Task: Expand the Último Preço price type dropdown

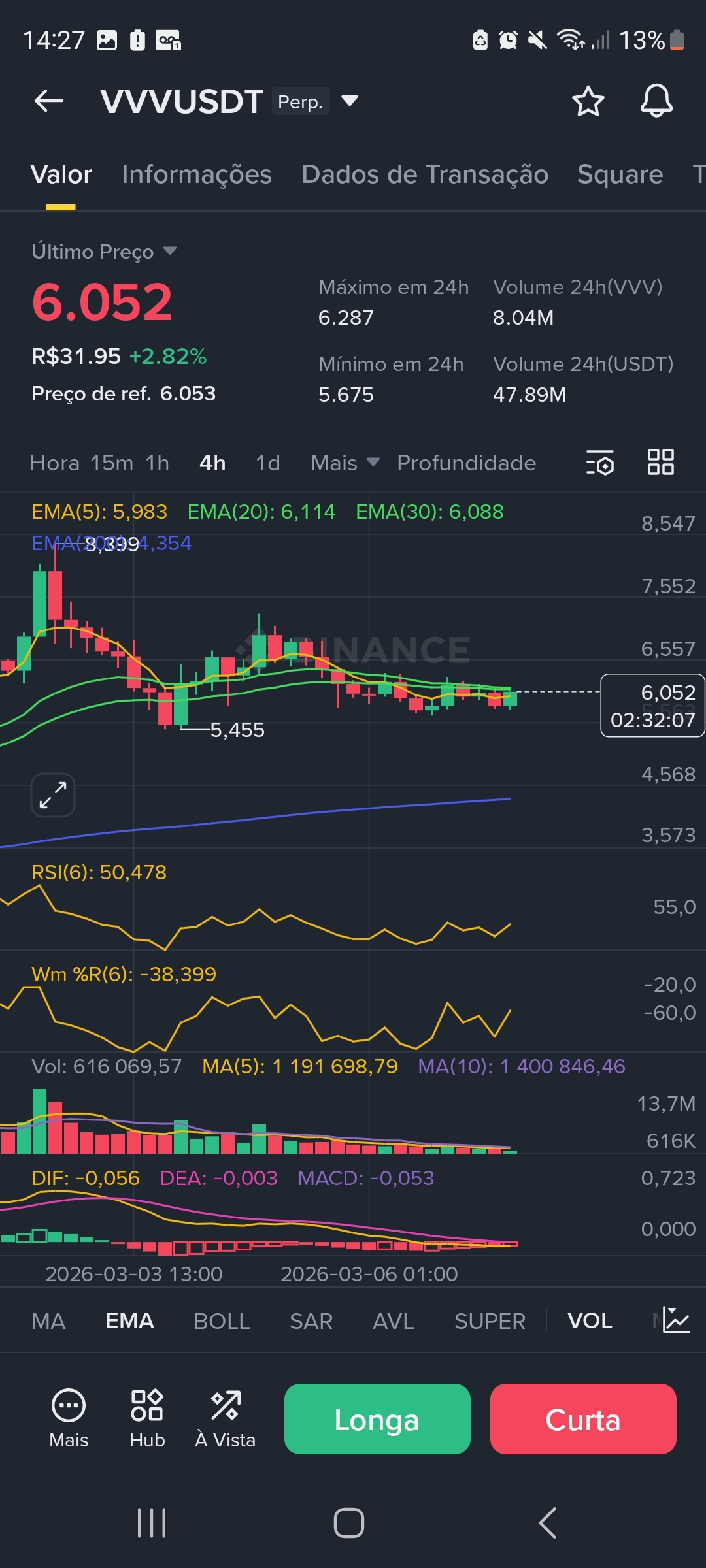Action: coord(170,251)
